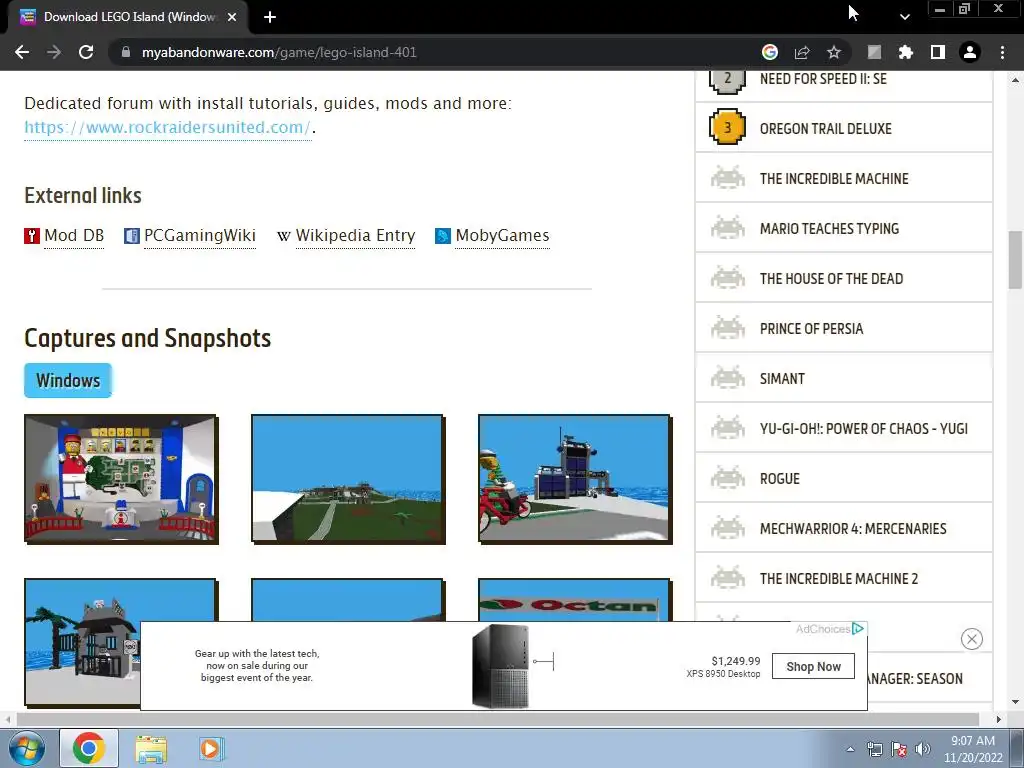Click the browser forward arrow
Viewport: 1024px width, 768px height.
pyautogui.click(x=54, y=52)
